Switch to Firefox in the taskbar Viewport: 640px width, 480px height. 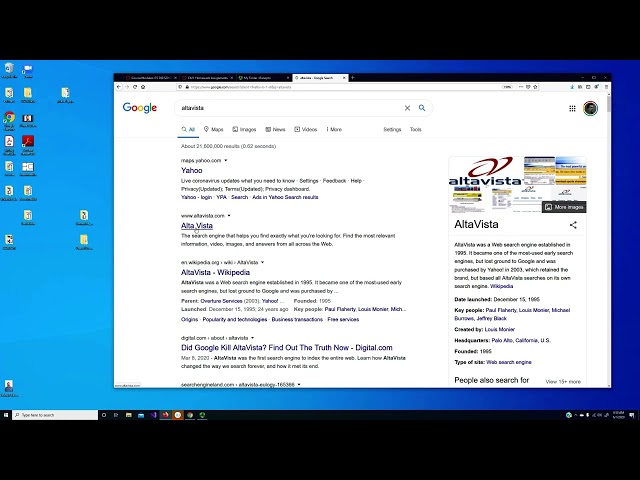(165, 415)
